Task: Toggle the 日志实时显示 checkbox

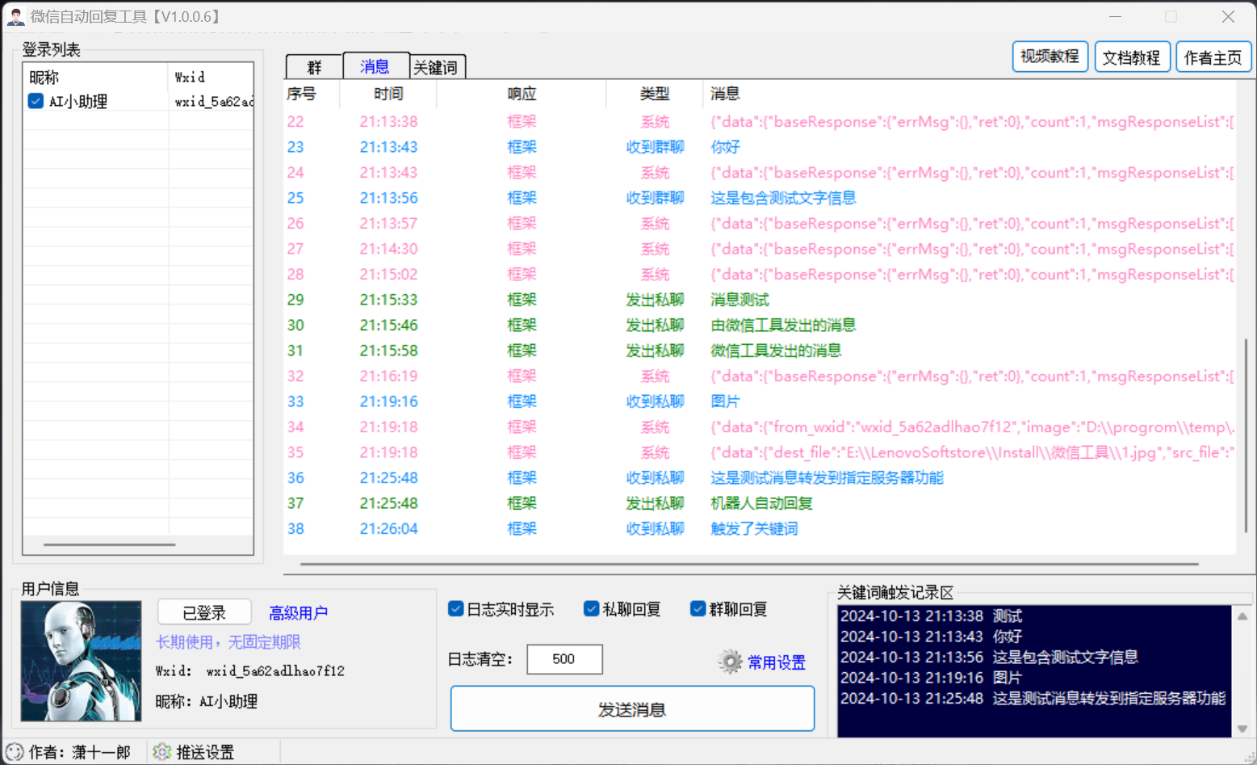Action: [456, 609]
